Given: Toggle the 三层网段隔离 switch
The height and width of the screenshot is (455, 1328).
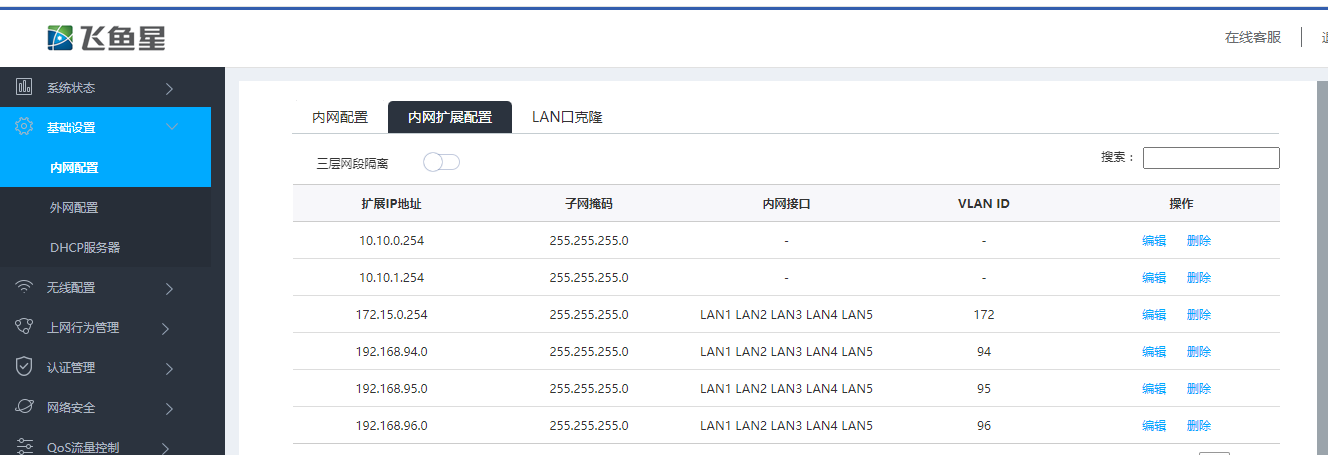Looking at the screenshot, I should tap(441, 162).
